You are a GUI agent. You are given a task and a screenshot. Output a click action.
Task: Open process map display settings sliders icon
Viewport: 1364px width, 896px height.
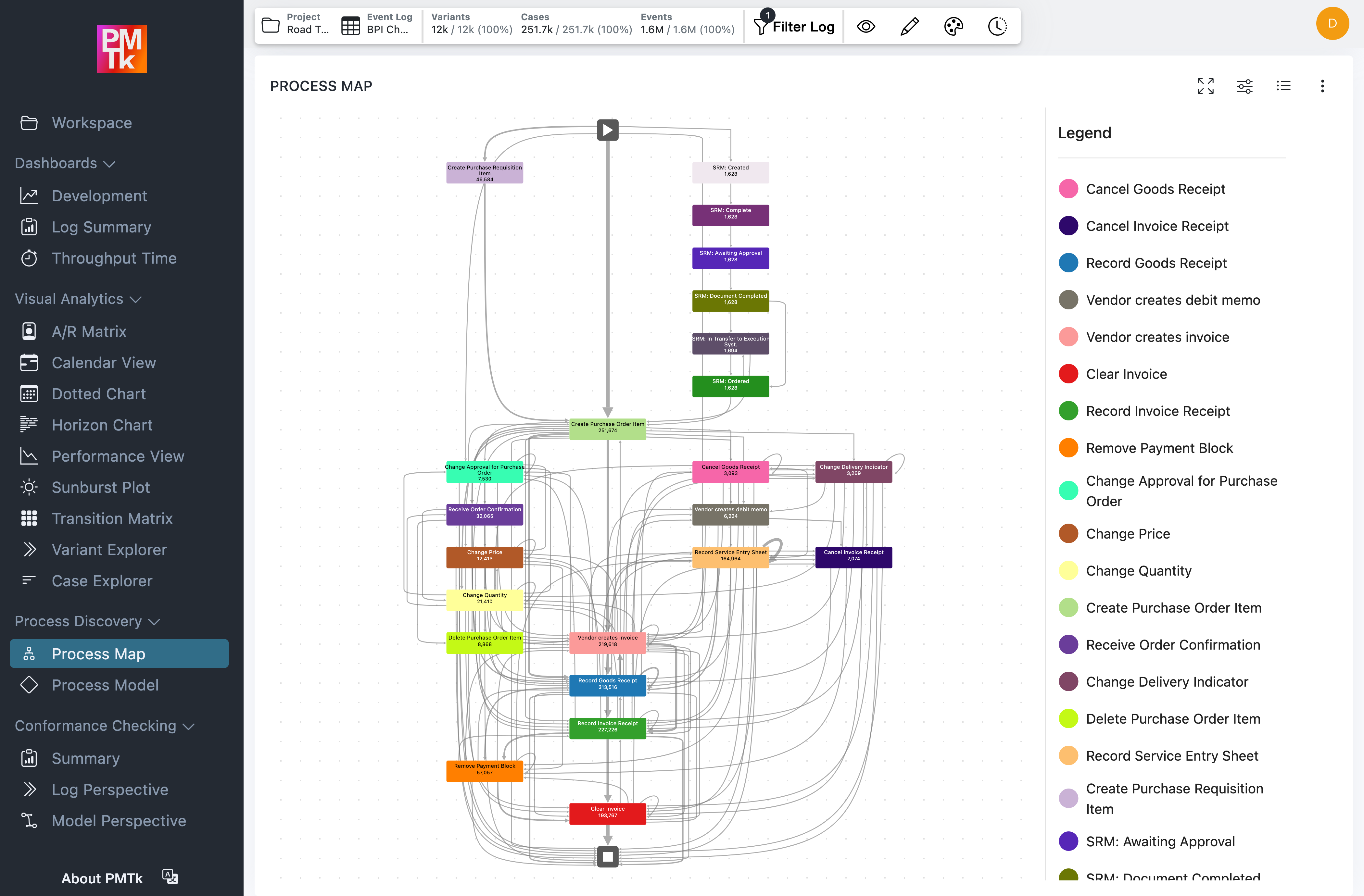pos(1245,86)
